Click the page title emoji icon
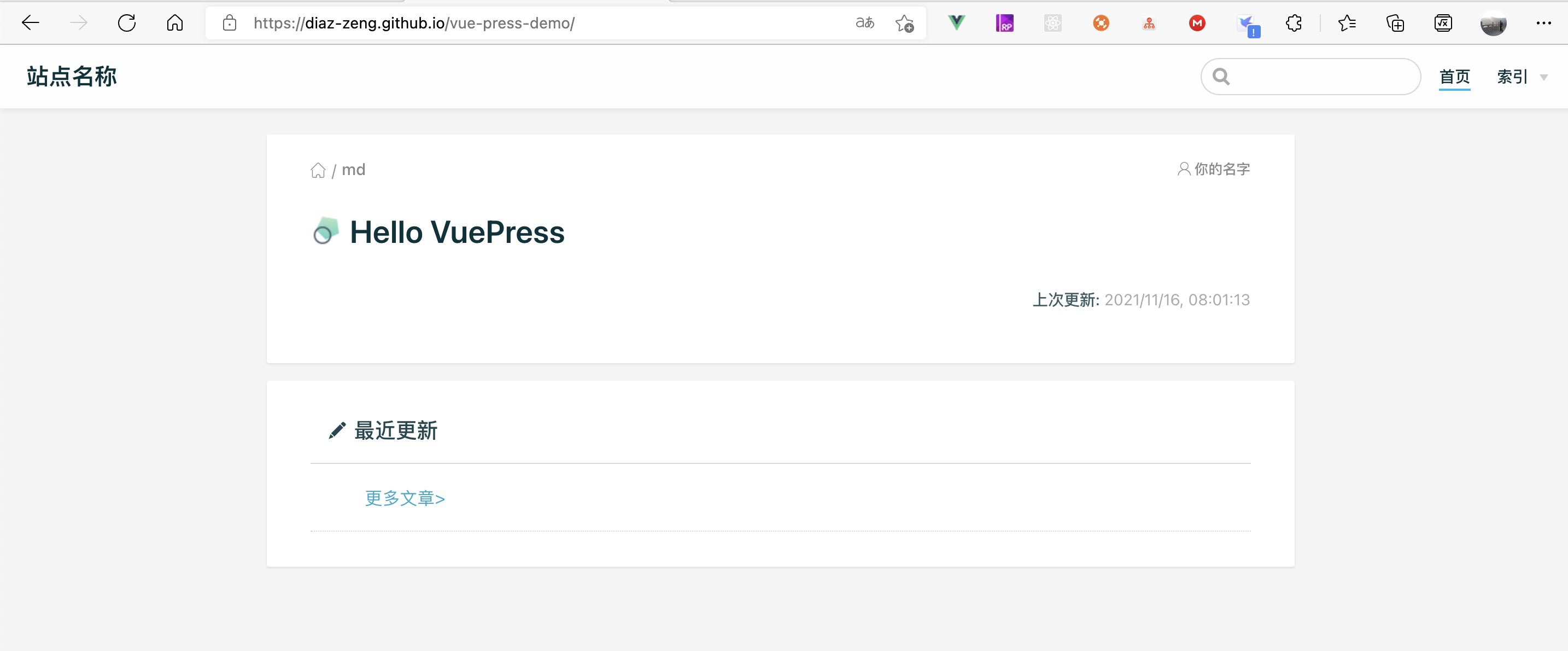 coord(325,231)
